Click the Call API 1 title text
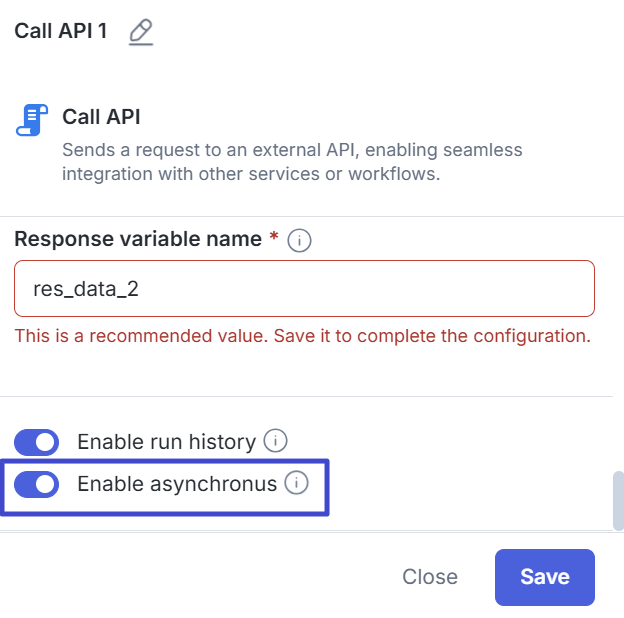Viewport: 624px width, 618px height. 61,31
